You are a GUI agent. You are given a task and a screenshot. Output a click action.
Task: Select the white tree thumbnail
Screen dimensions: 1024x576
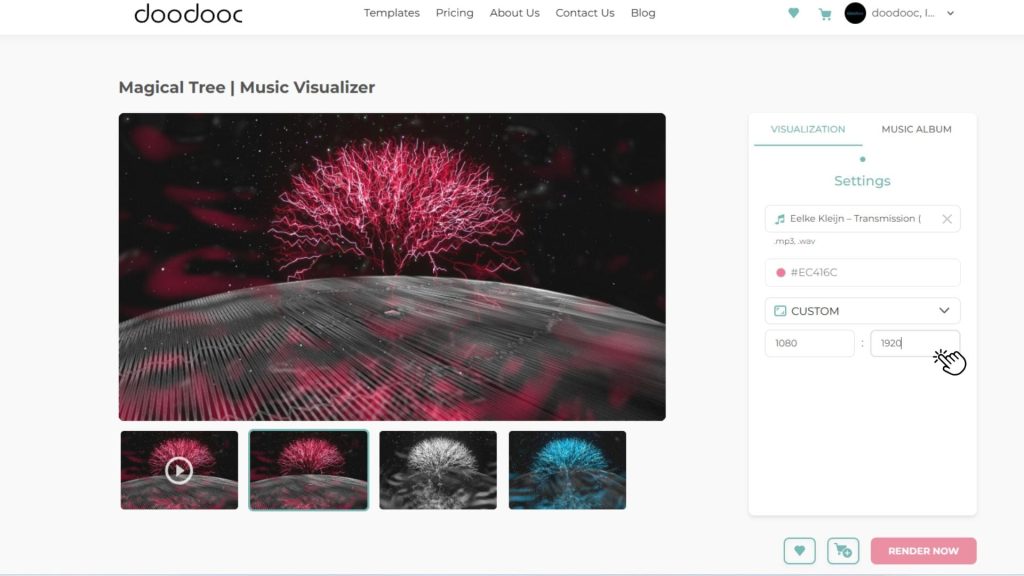click(438, 470)
